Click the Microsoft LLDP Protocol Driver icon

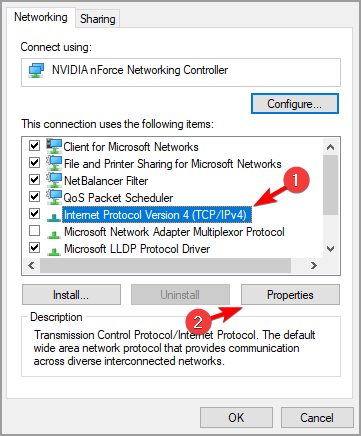click(54, 251)
